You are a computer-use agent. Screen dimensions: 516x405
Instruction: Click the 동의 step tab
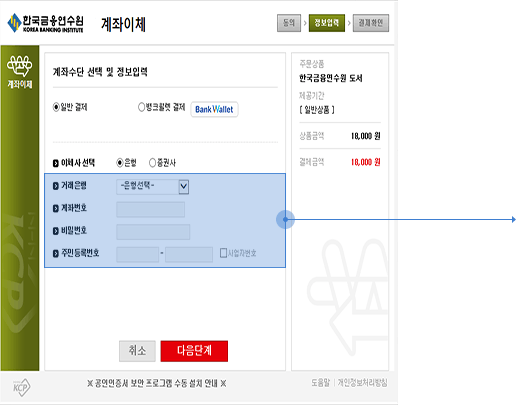pos(289,23)
